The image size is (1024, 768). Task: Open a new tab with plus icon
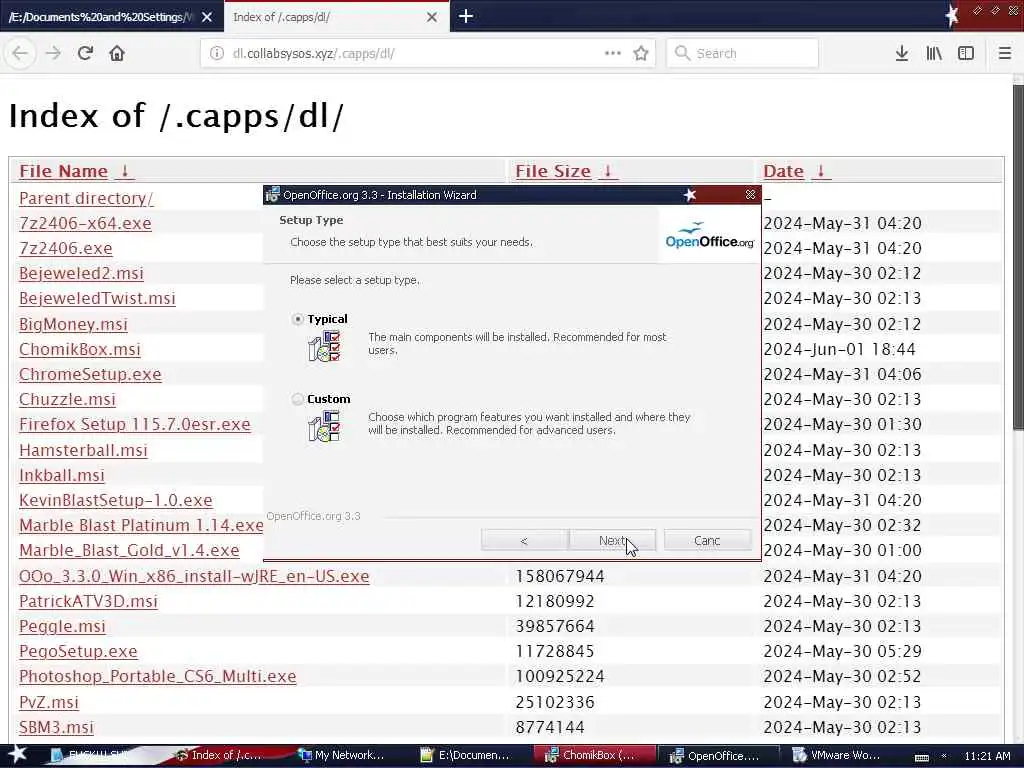(466, 16)
